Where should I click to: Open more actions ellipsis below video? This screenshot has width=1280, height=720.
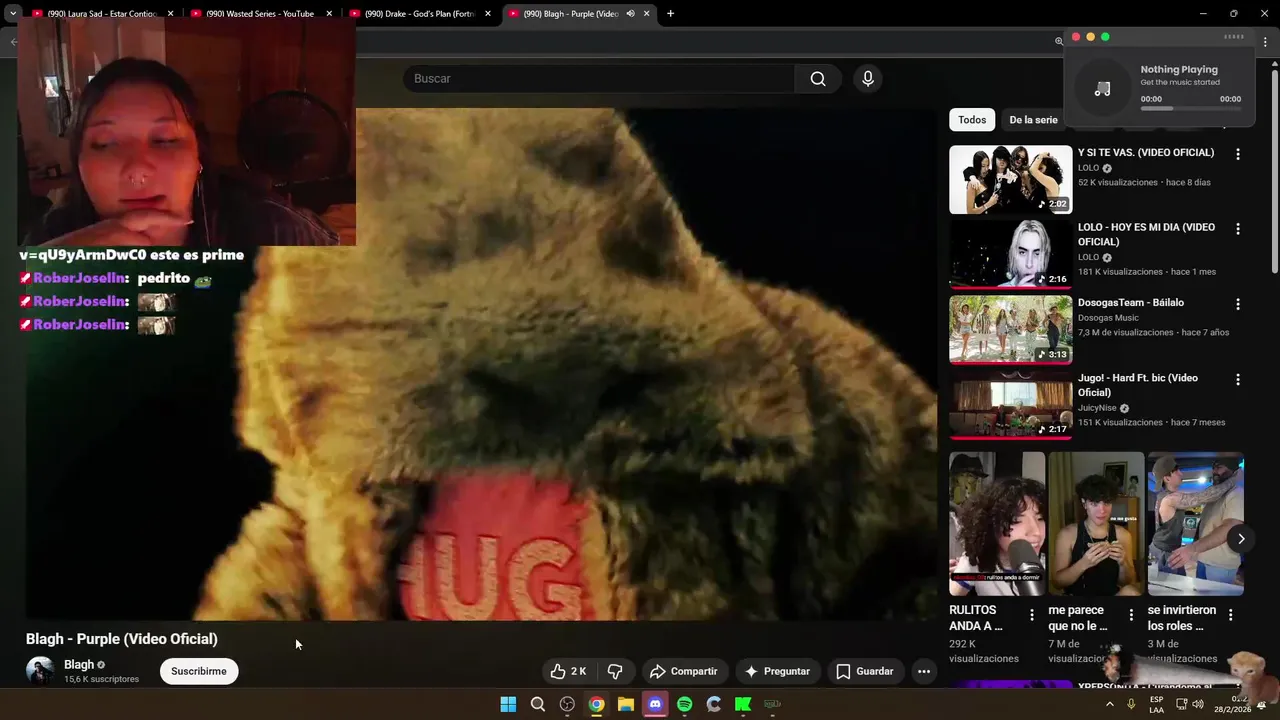(x=924, y=671)
